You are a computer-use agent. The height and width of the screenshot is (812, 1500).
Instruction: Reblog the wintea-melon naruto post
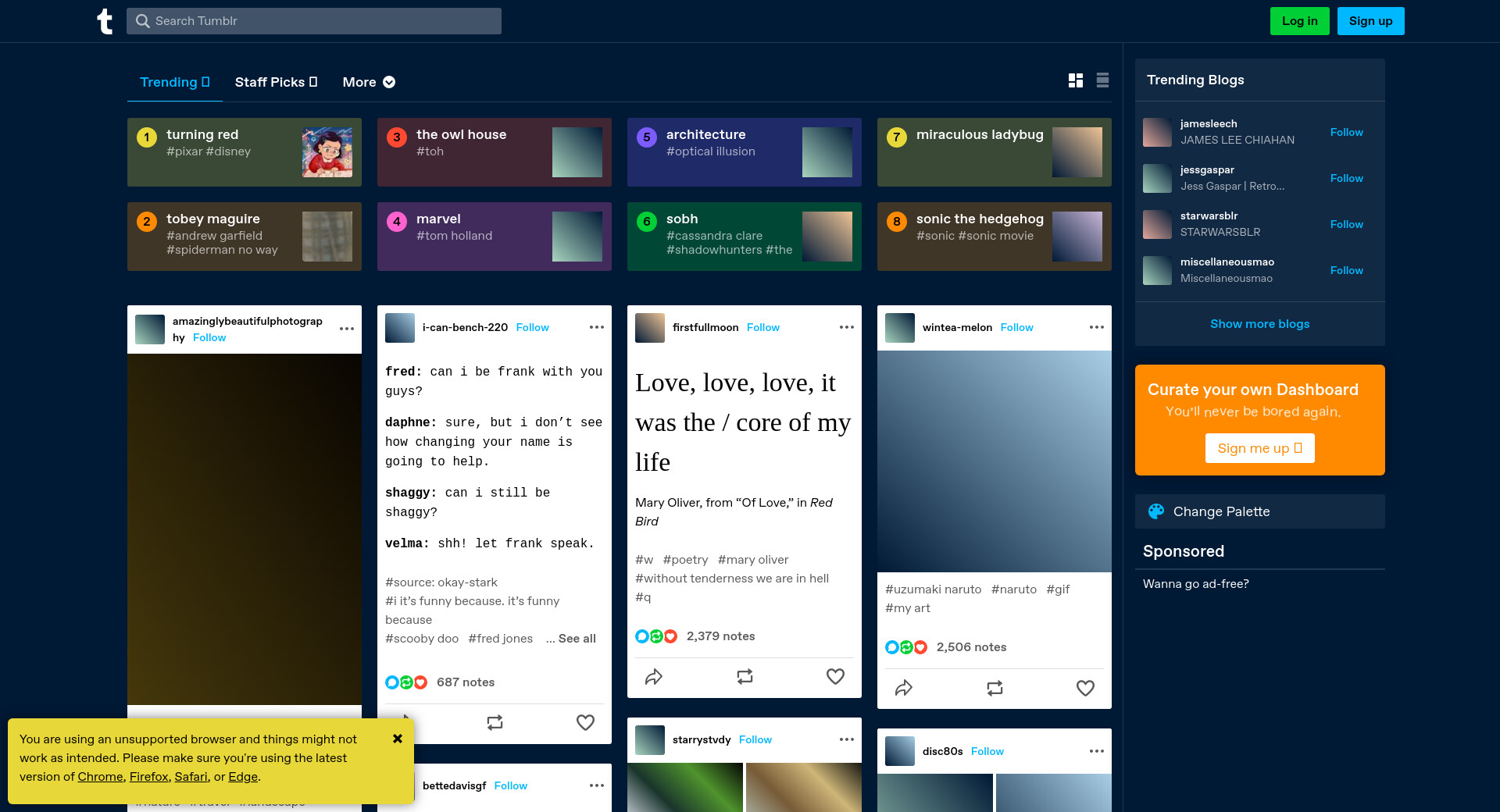[x=995, y=688]
